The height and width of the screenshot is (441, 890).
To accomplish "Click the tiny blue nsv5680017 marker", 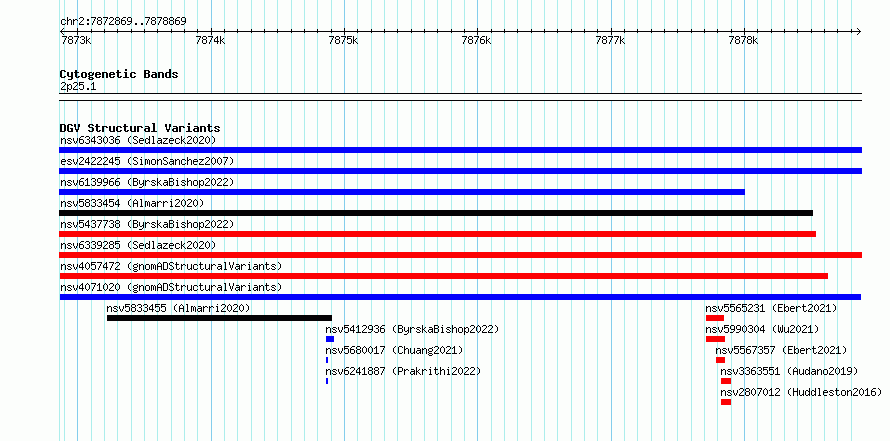I will coord(327,360).
